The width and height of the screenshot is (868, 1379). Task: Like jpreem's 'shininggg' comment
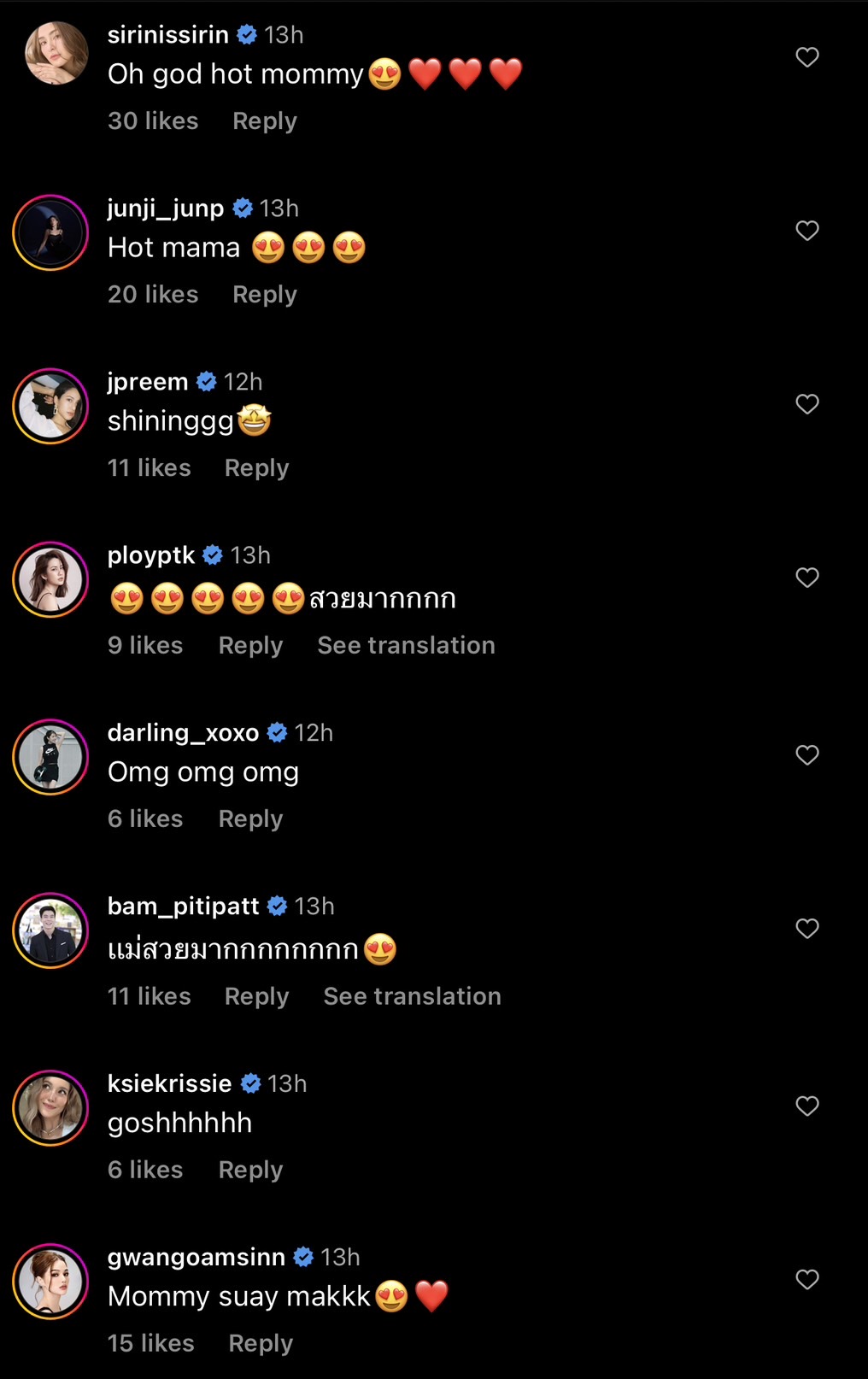pyautogui.click(x=806, y=404)
